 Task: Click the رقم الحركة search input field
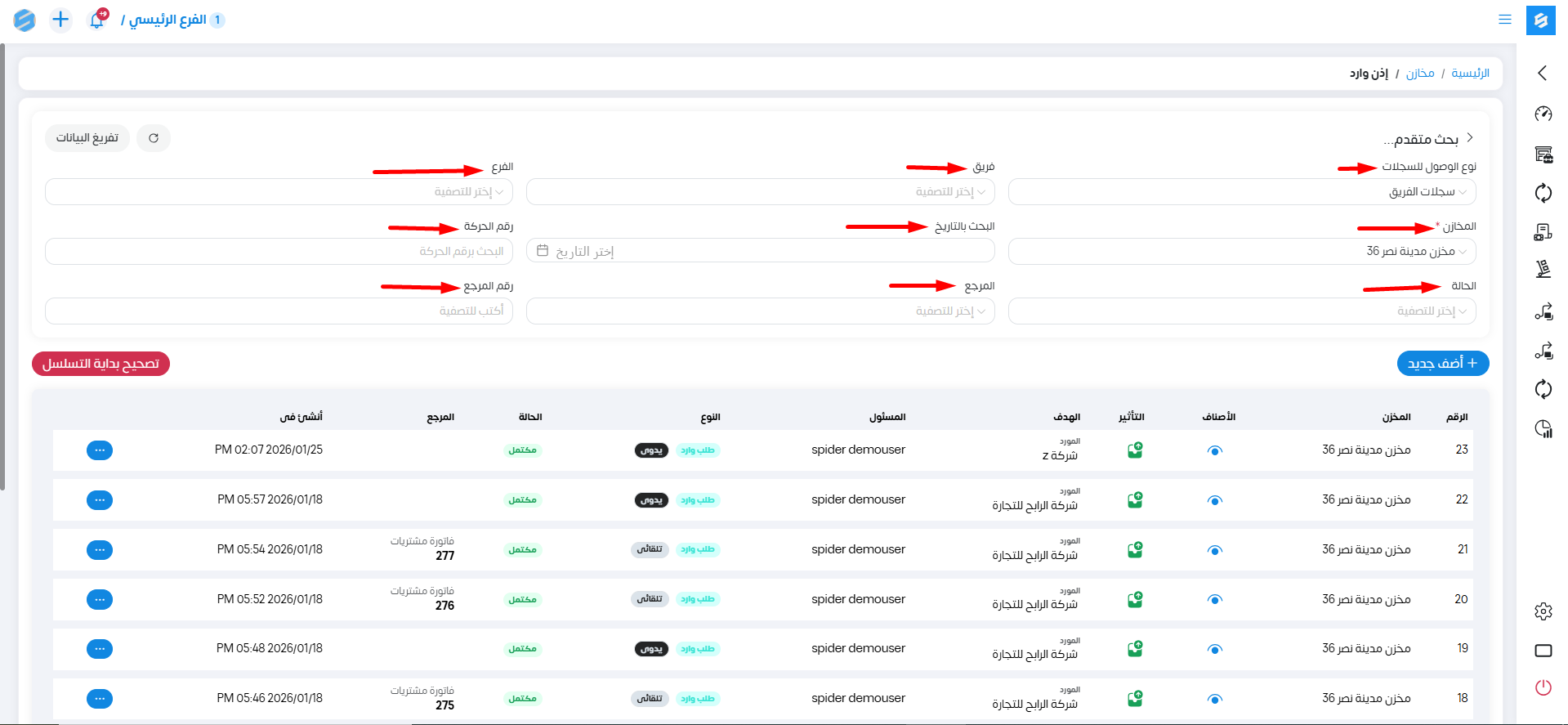(x=279, y=252)
